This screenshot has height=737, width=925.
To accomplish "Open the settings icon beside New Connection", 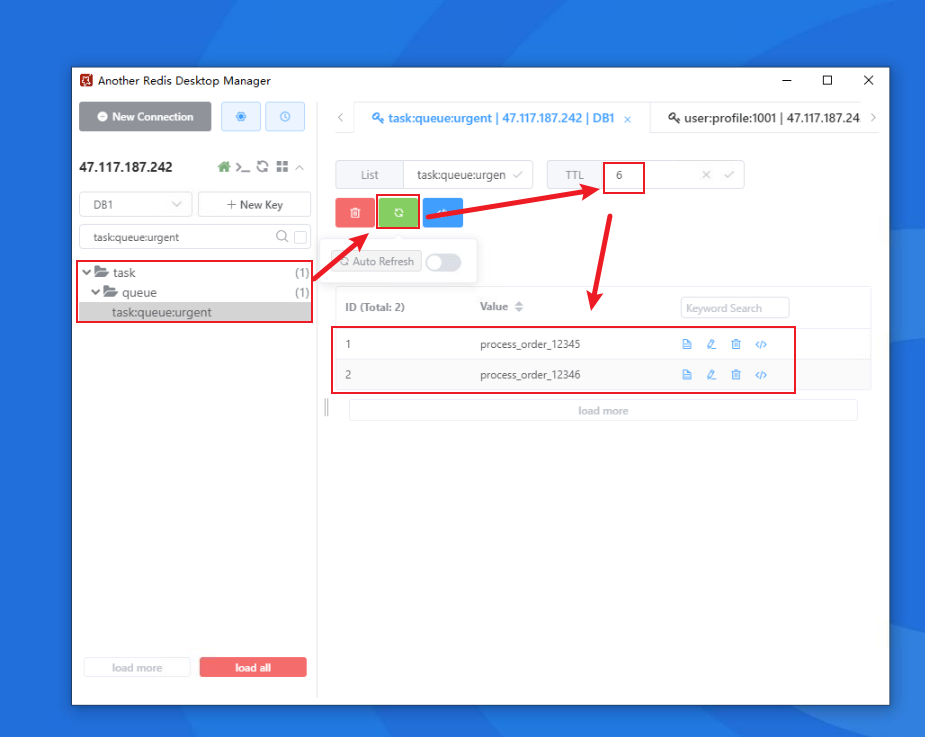I will [241, 116].
